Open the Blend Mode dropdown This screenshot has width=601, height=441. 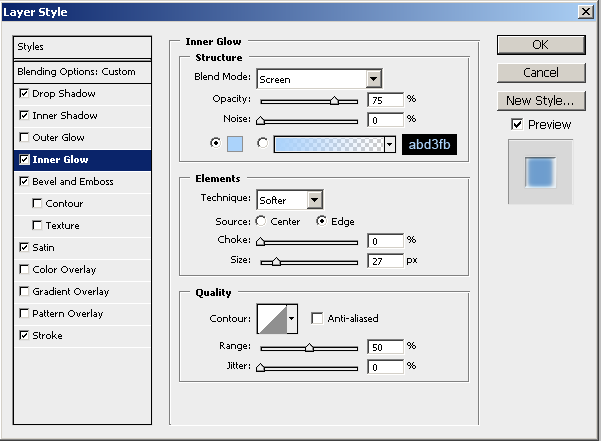point(374,79)
